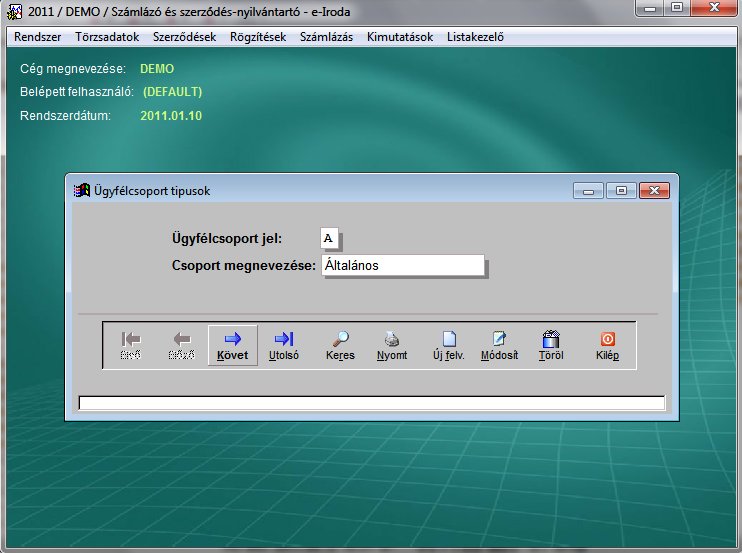Image resolution: width=742 pixels, height=553 pixels.
Task: Jump to last record with Utolsó
Action: pyautogui.click(x=284, y=345)
